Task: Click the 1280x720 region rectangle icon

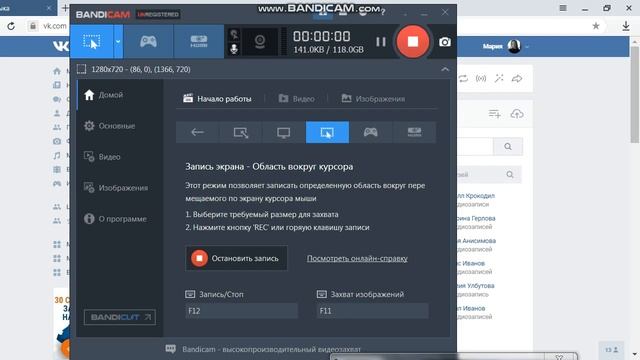Action: pos(82,69)
